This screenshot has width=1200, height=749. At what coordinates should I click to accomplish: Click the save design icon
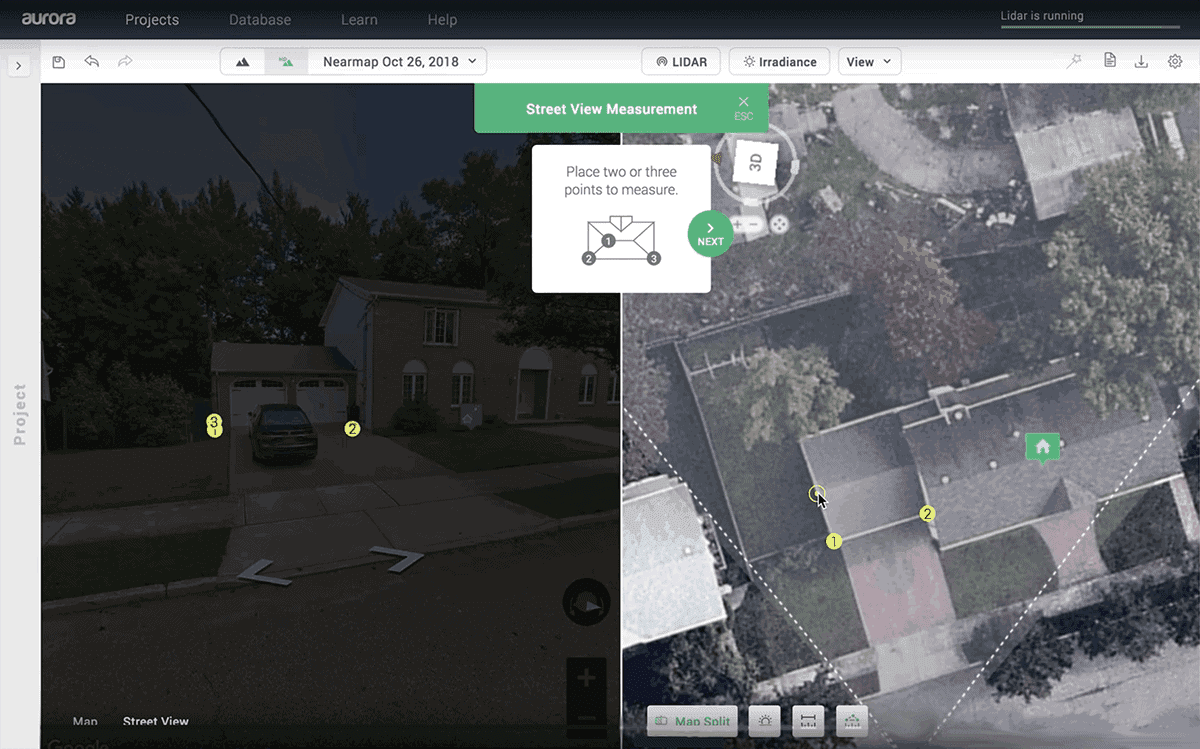59,62
